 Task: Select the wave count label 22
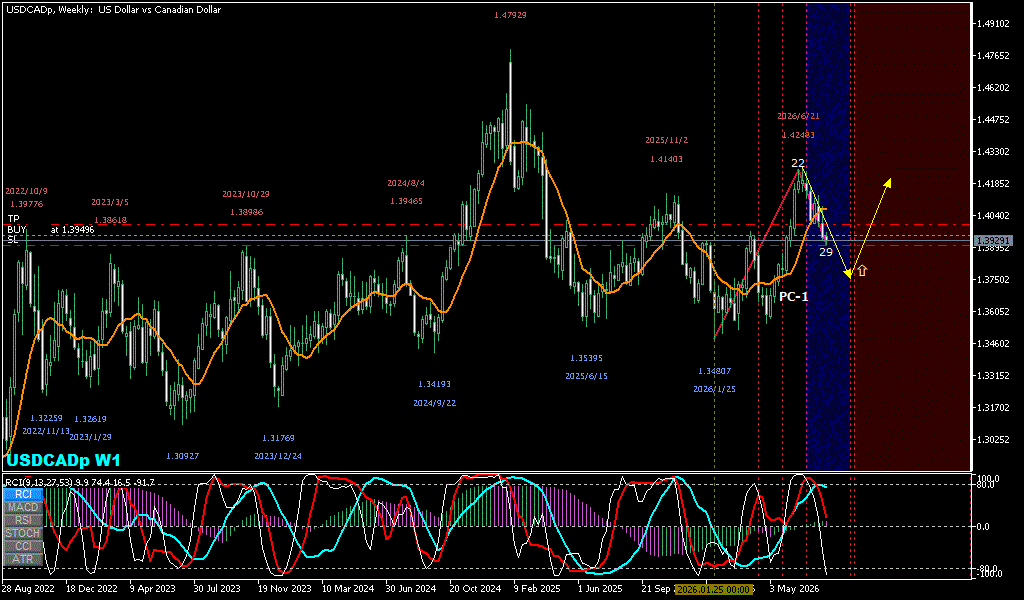(x=798, y=163)
